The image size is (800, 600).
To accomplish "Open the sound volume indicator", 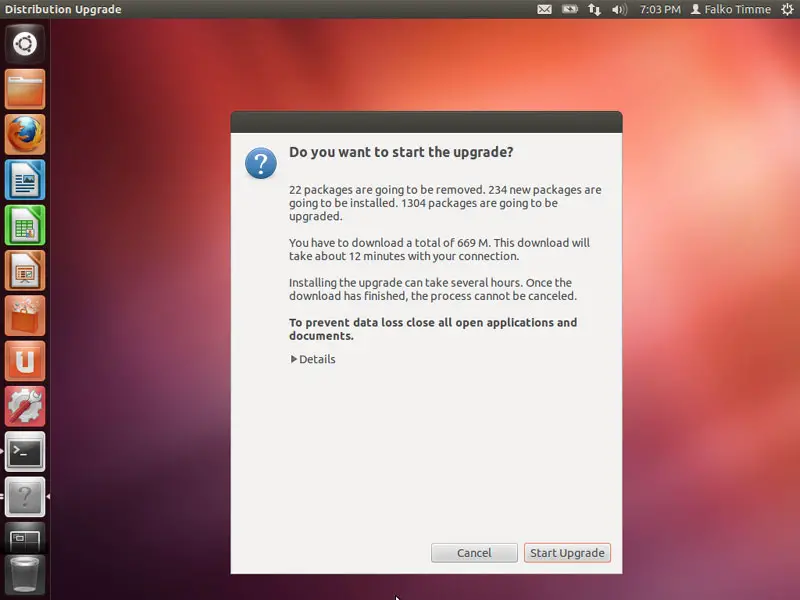I will click(619, 9).
